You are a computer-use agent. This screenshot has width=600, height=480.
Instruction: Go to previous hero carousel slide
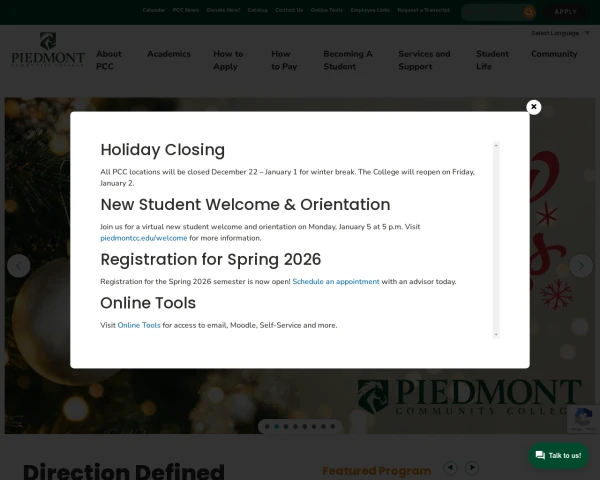19,266
